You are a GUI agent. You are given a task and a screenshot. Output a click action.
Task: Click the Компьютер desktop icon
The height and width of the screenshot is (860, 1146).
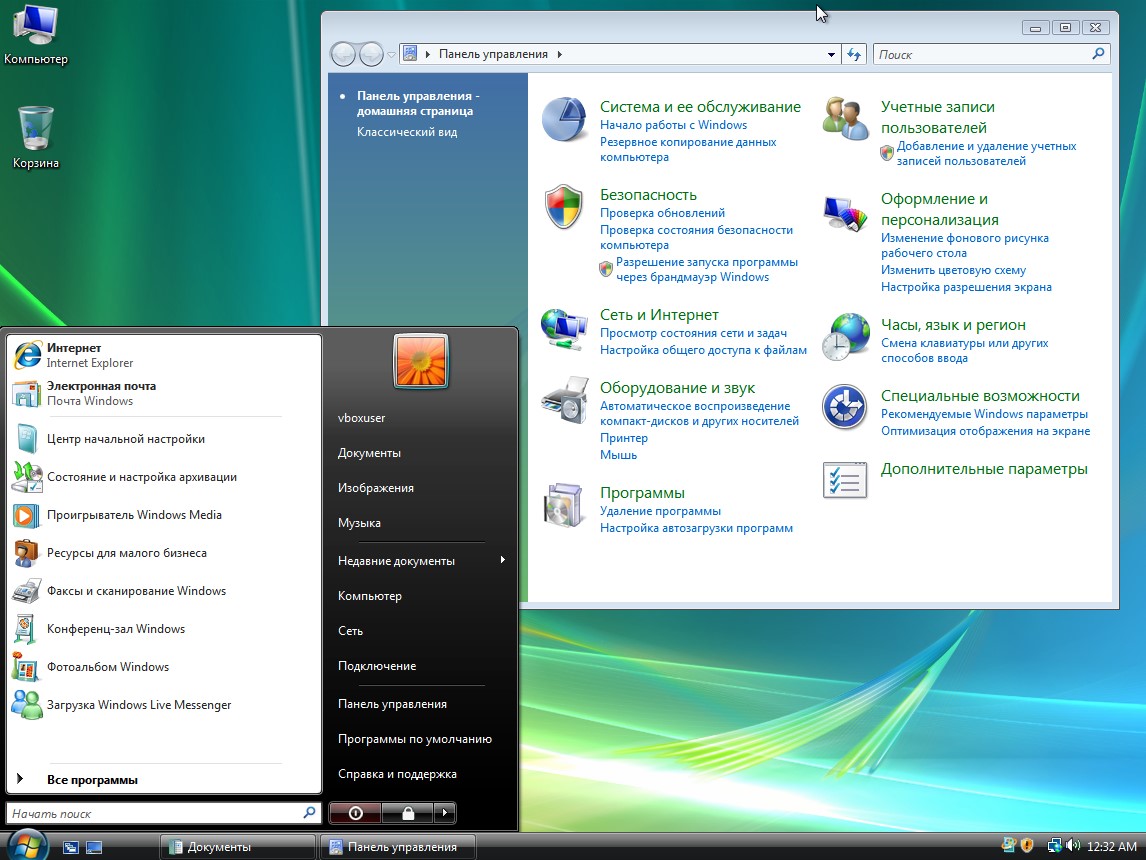[36, 35]
